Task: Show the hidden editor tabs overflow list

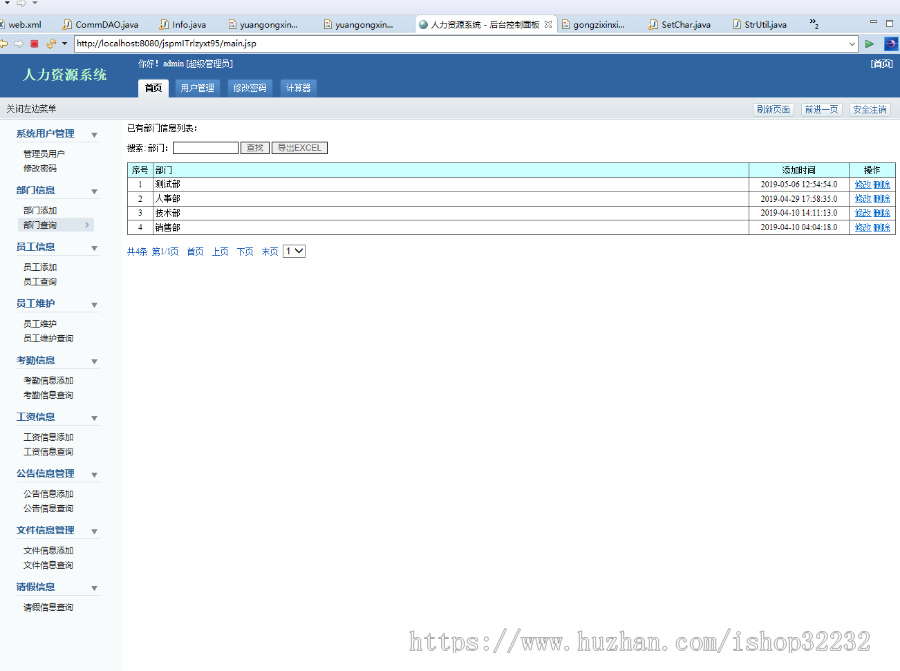Action: coord(814,24)
